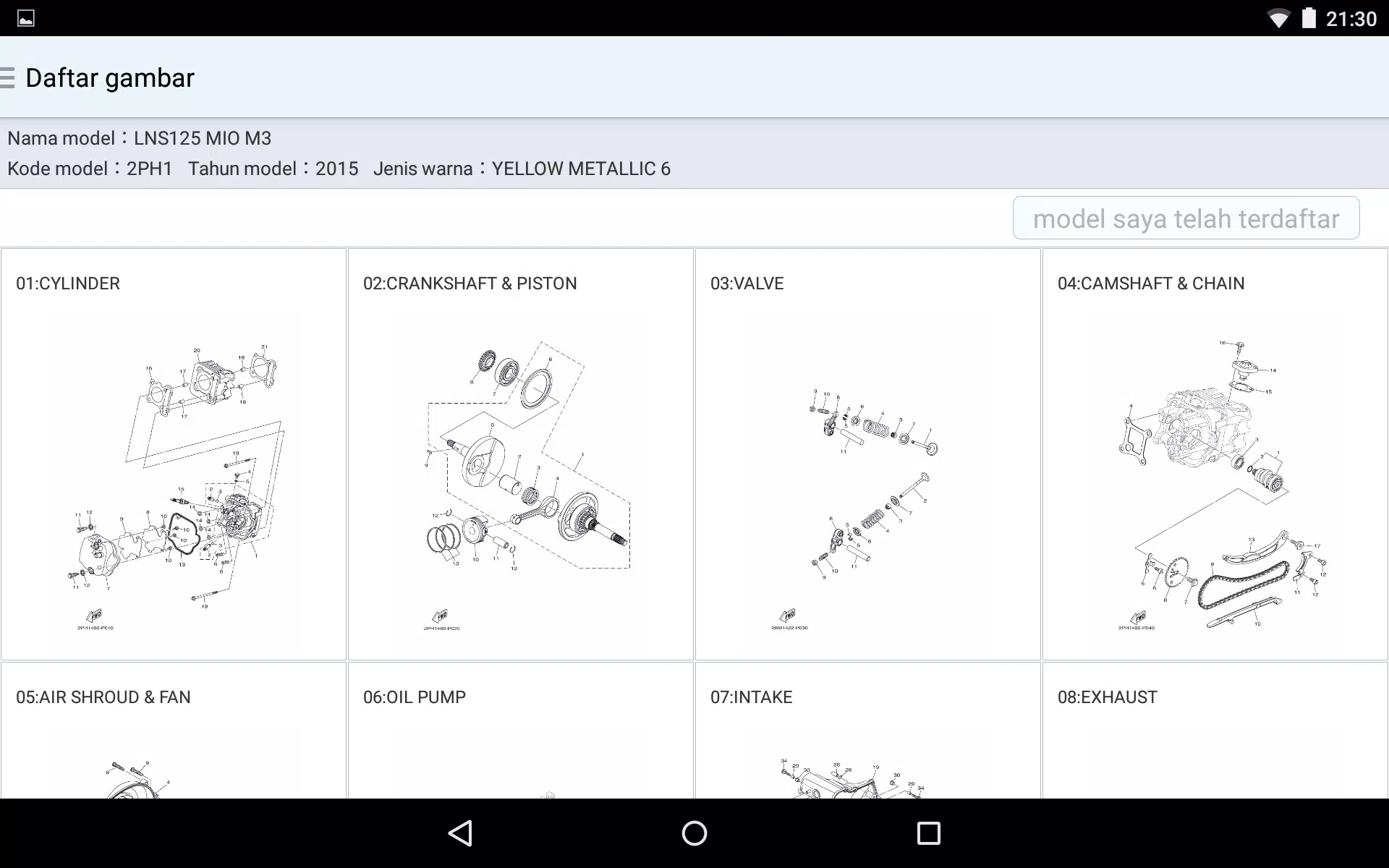The width and height of the screenshot is (1389, 868).
Task: Tap the Wi-Fi icon in the status bar
Action: pyautogui.click(x=1279, y=18)
